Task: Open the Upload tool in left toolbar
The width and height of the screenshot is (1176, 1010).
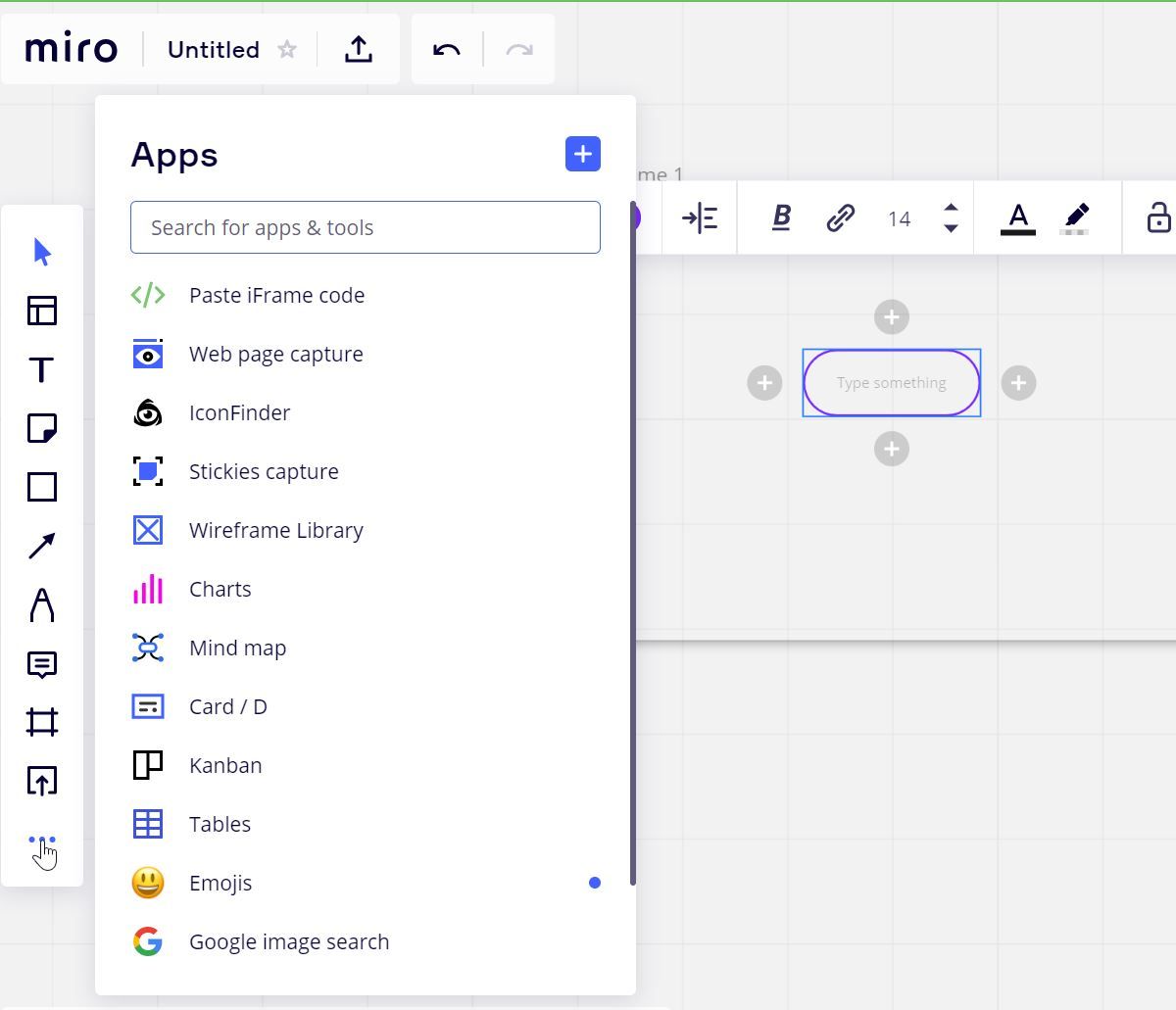Action: point(42,781)
